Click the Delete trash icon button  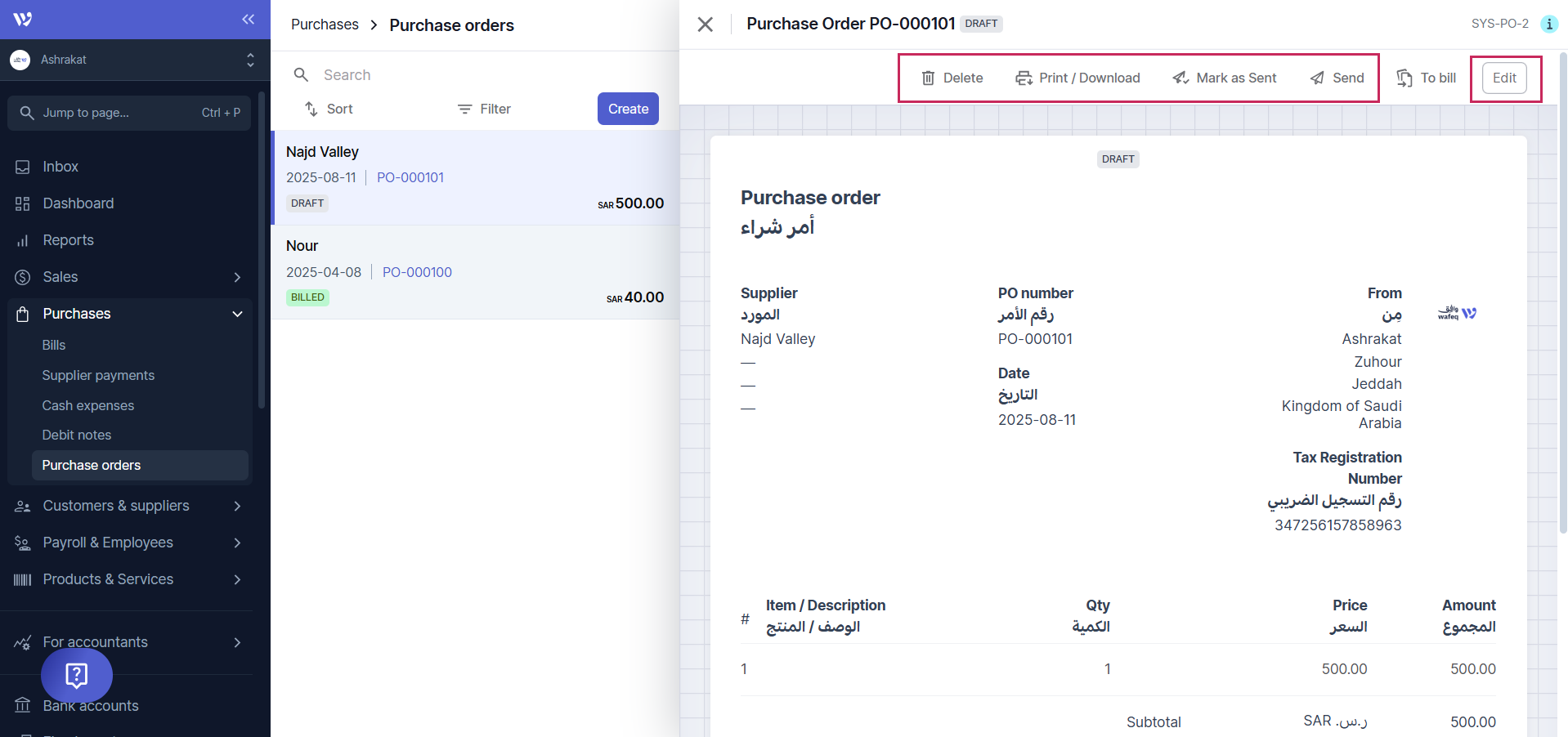point(952,78)
